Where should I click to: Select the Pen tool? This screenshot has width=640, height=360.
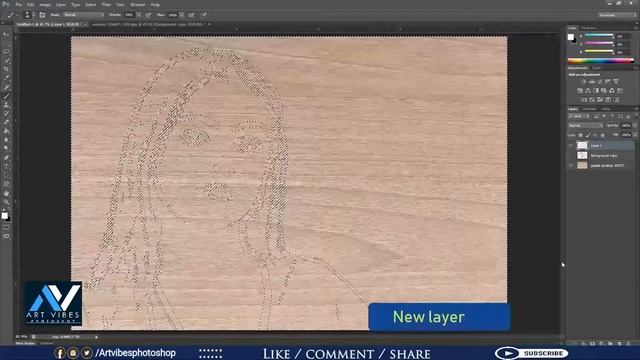point(6,158)
